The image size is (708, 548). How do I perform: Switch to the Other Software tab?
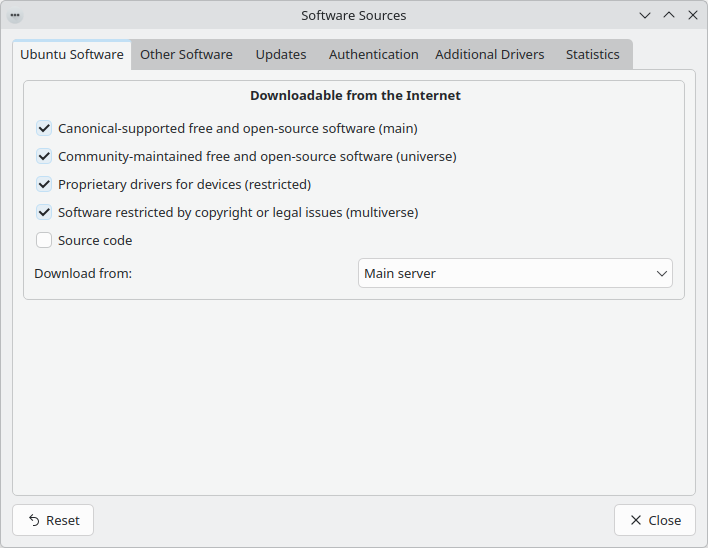pos(186,55)
